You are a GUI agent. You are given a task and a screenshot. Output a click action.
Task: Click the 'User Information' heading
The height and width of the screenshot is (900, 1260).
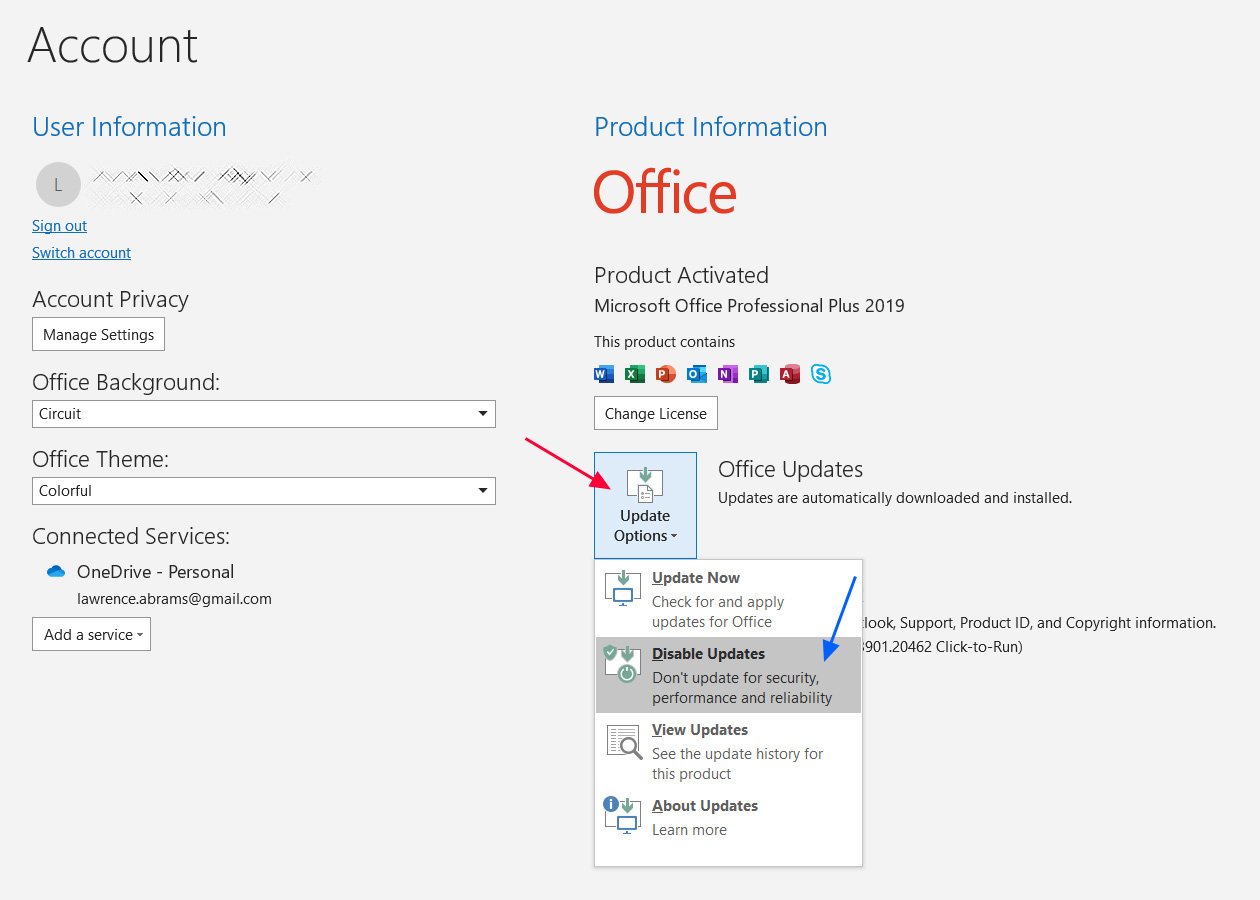(x=129, y=127)
